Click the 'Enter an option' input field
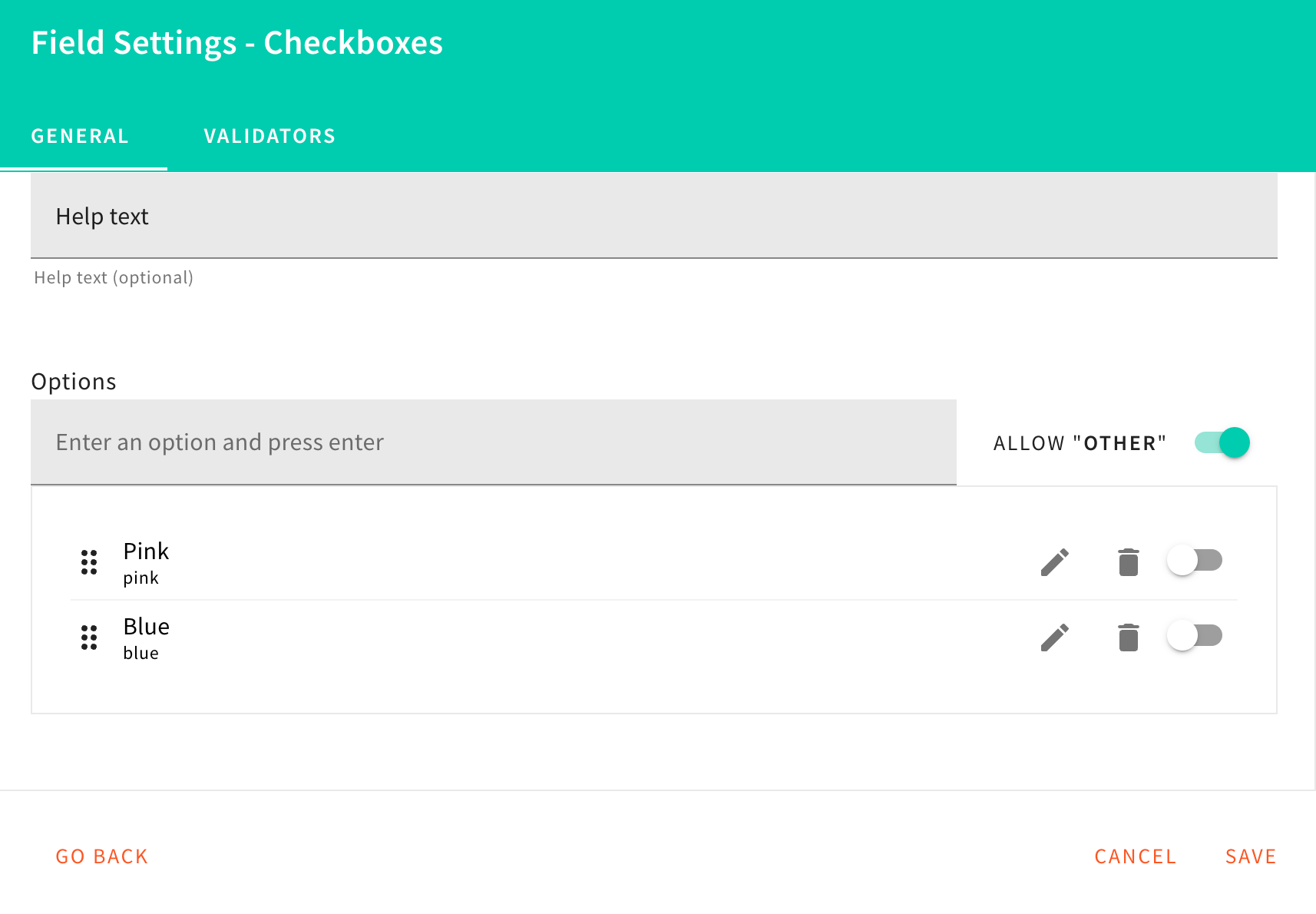Viewport: 1316px width, 914px height. tap(493, 442)
